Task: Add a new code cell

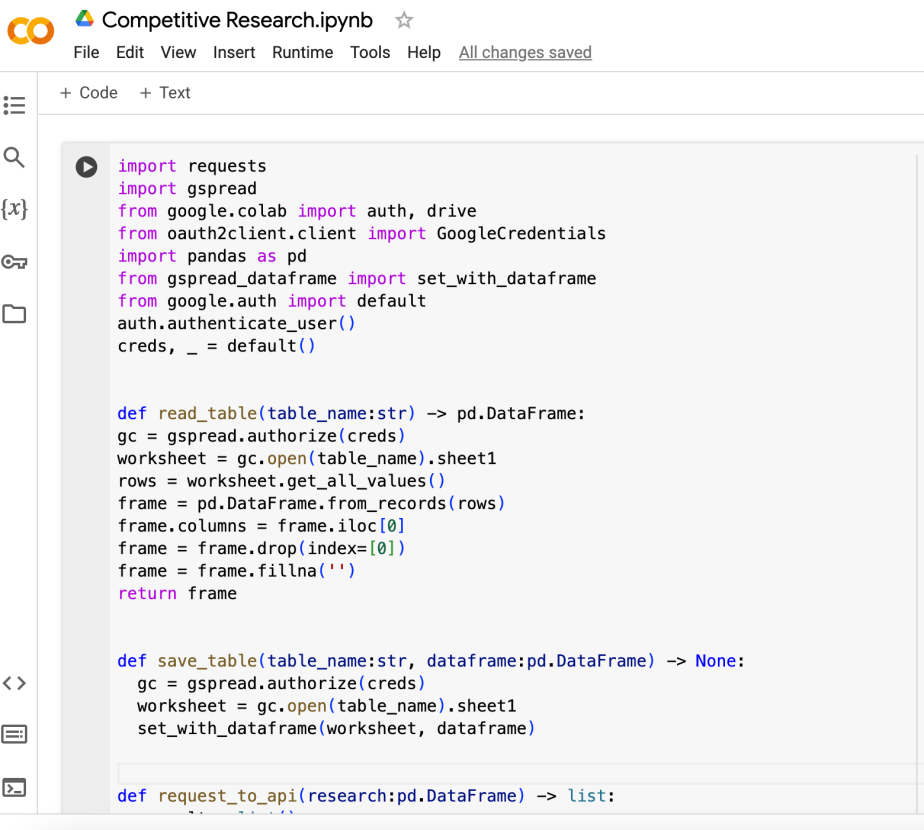Action: 88,92
